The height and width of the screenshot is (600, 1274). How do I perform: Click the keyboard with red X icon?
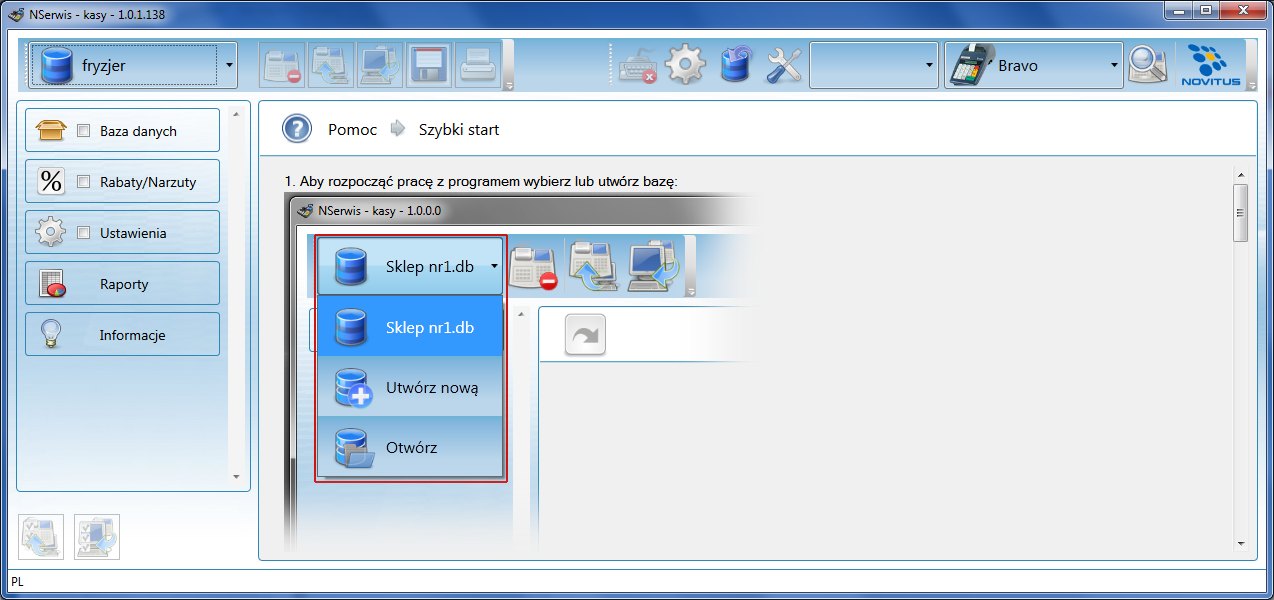pos(637,66)
